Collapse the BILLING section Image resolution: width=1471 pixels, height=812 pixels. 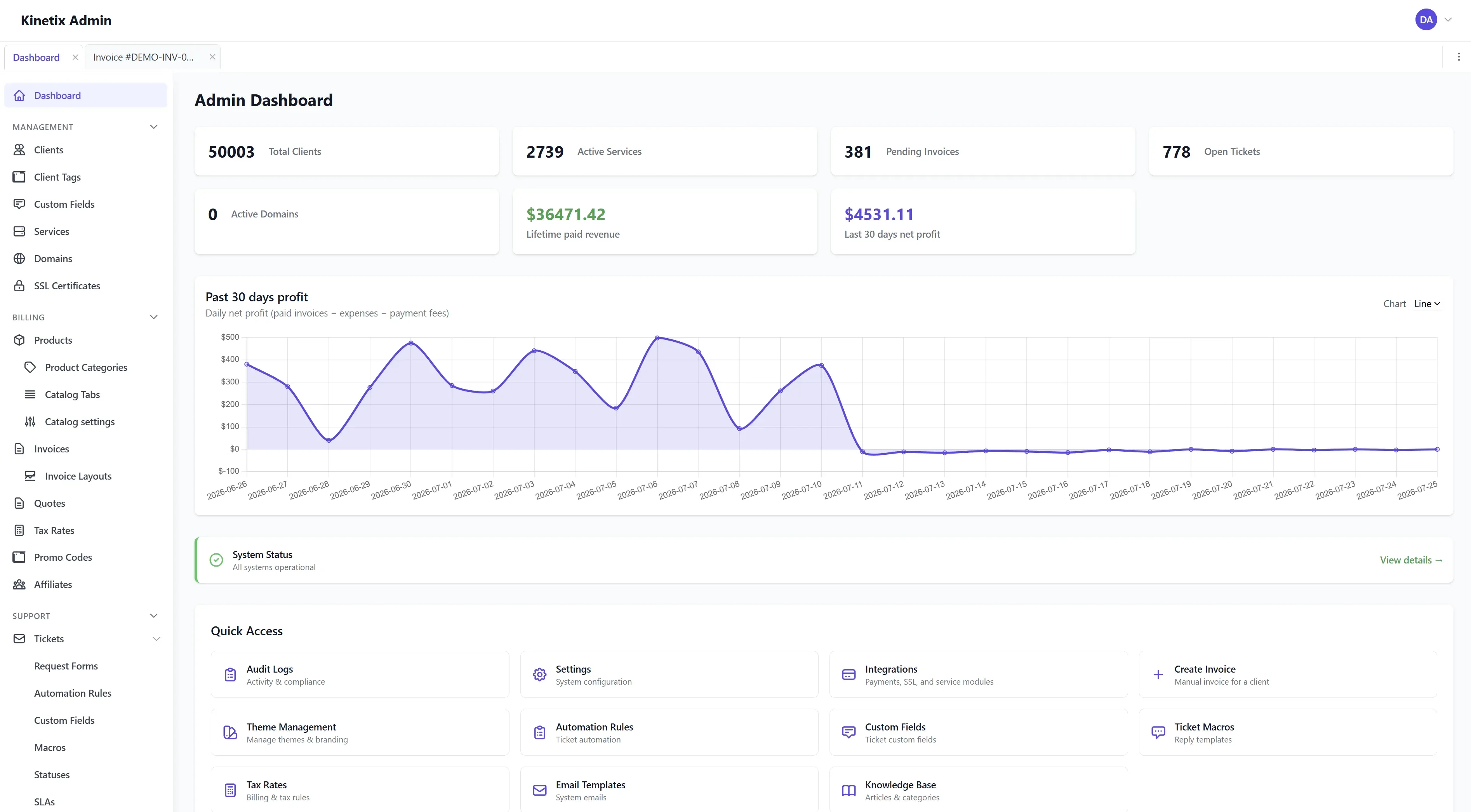(154, 317)
